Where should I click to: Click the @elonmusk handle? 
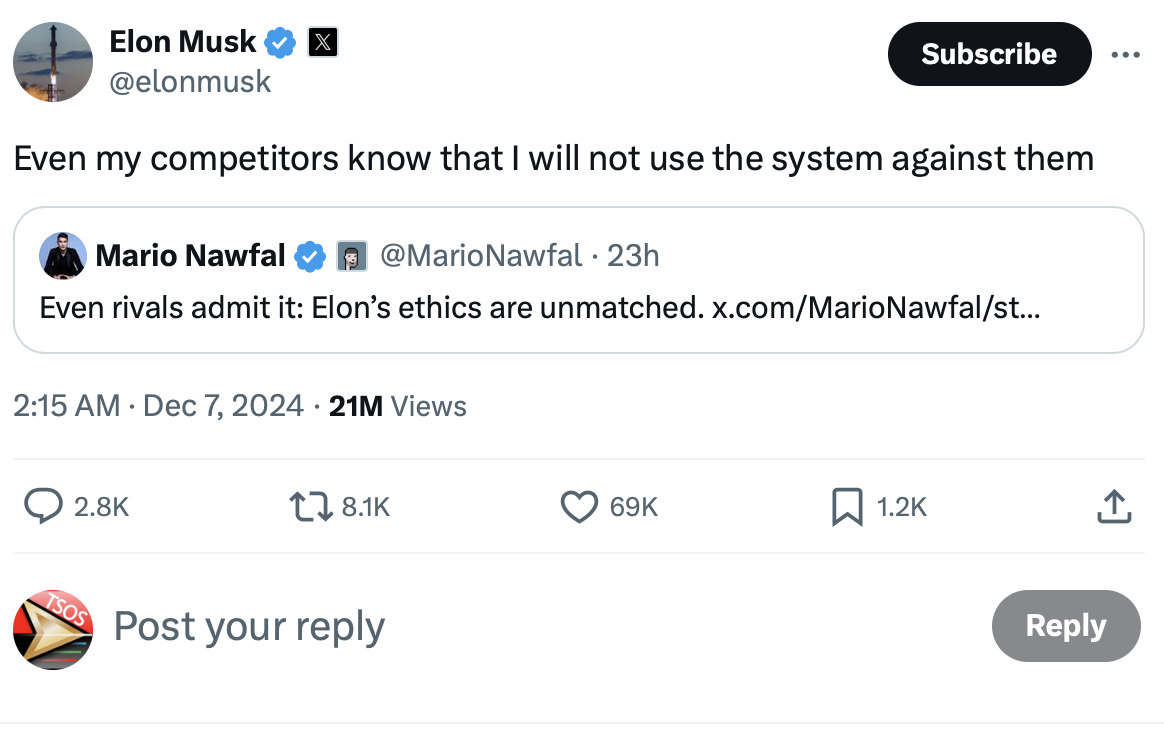190,81
